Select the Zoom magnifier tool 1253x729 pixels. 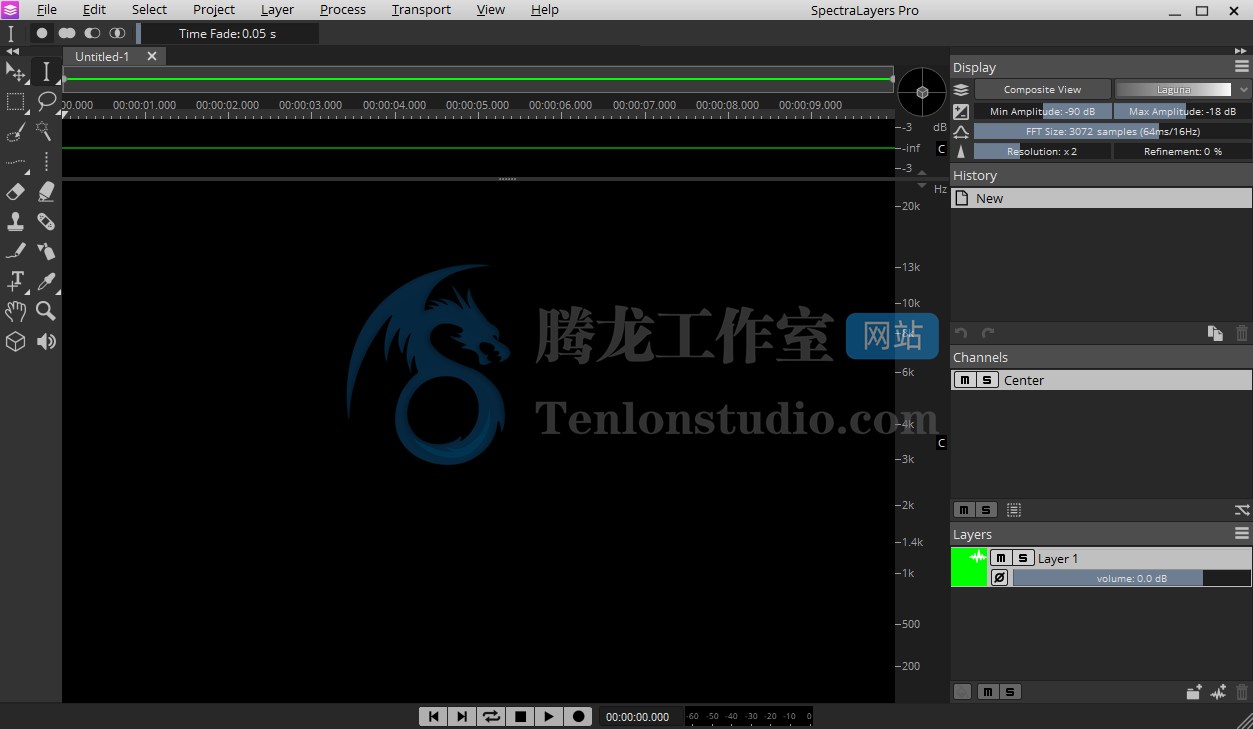pyautogui.click(x=46, y=312)
